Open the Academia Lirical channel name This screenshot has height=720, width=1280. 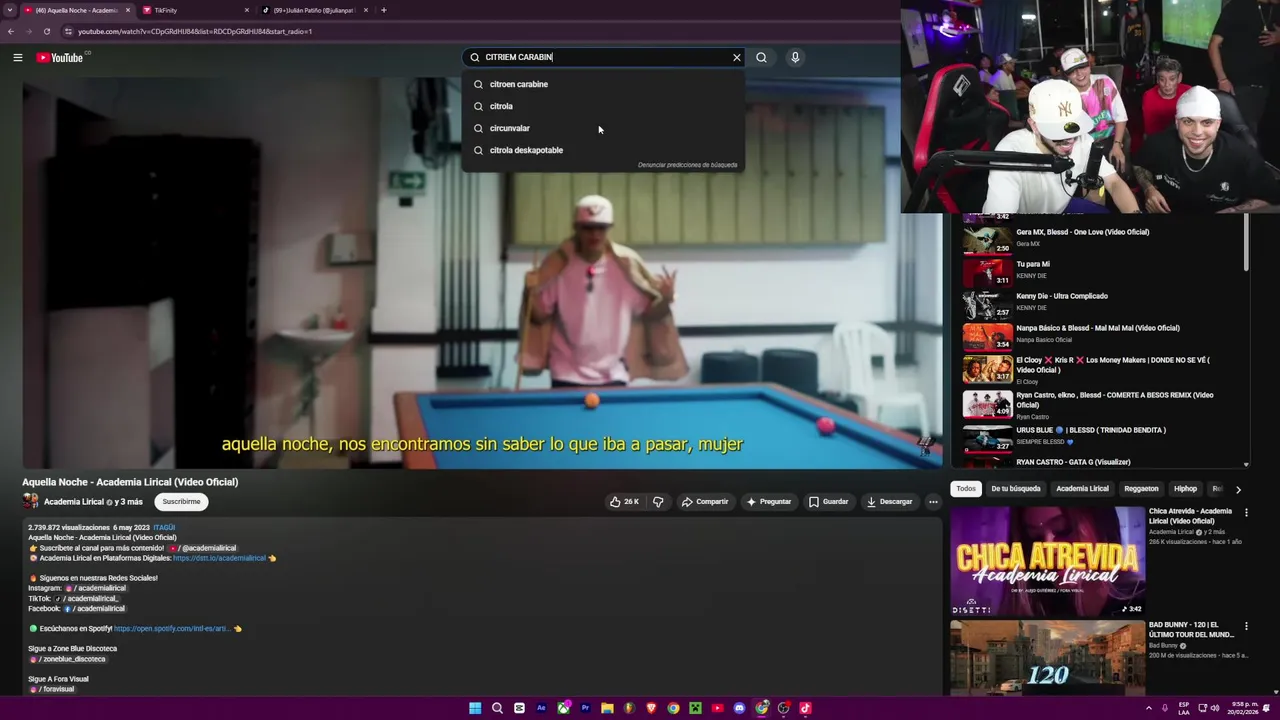coord(73,502)
